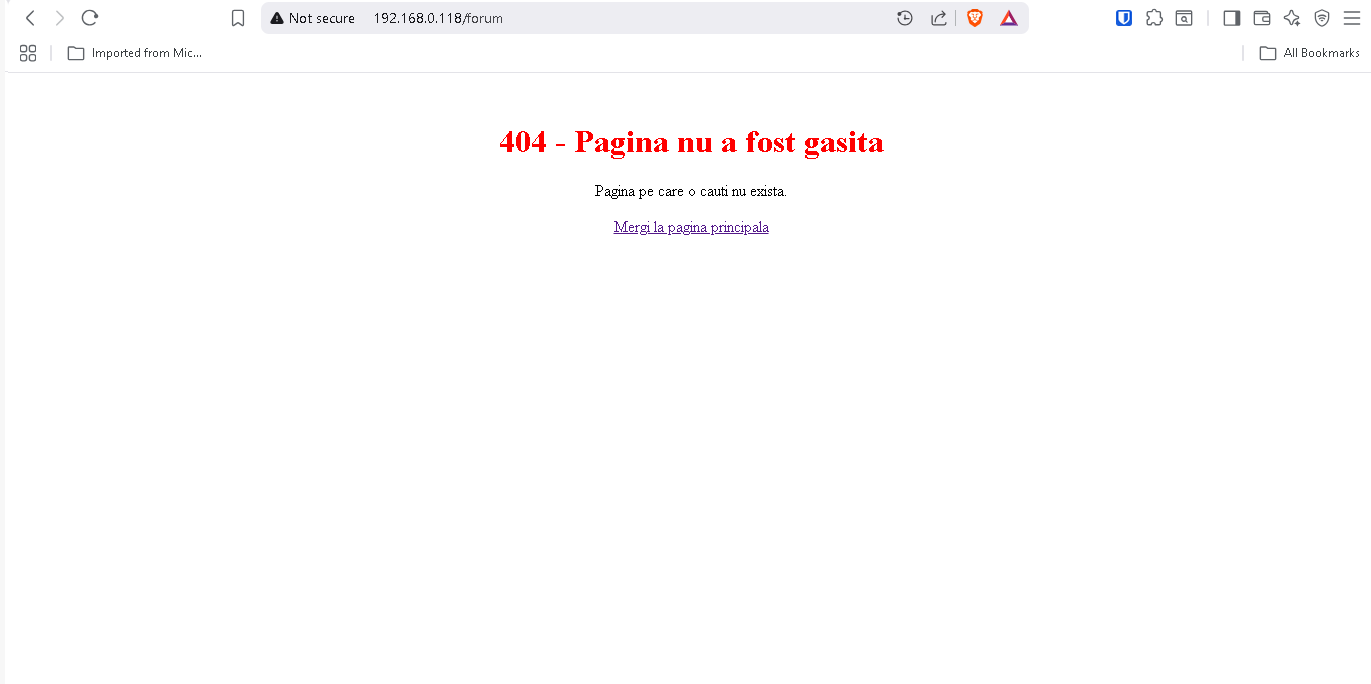The image size is (1371, 684).
Task: Go back to the previous page
Action: click(x=30, y=18)
